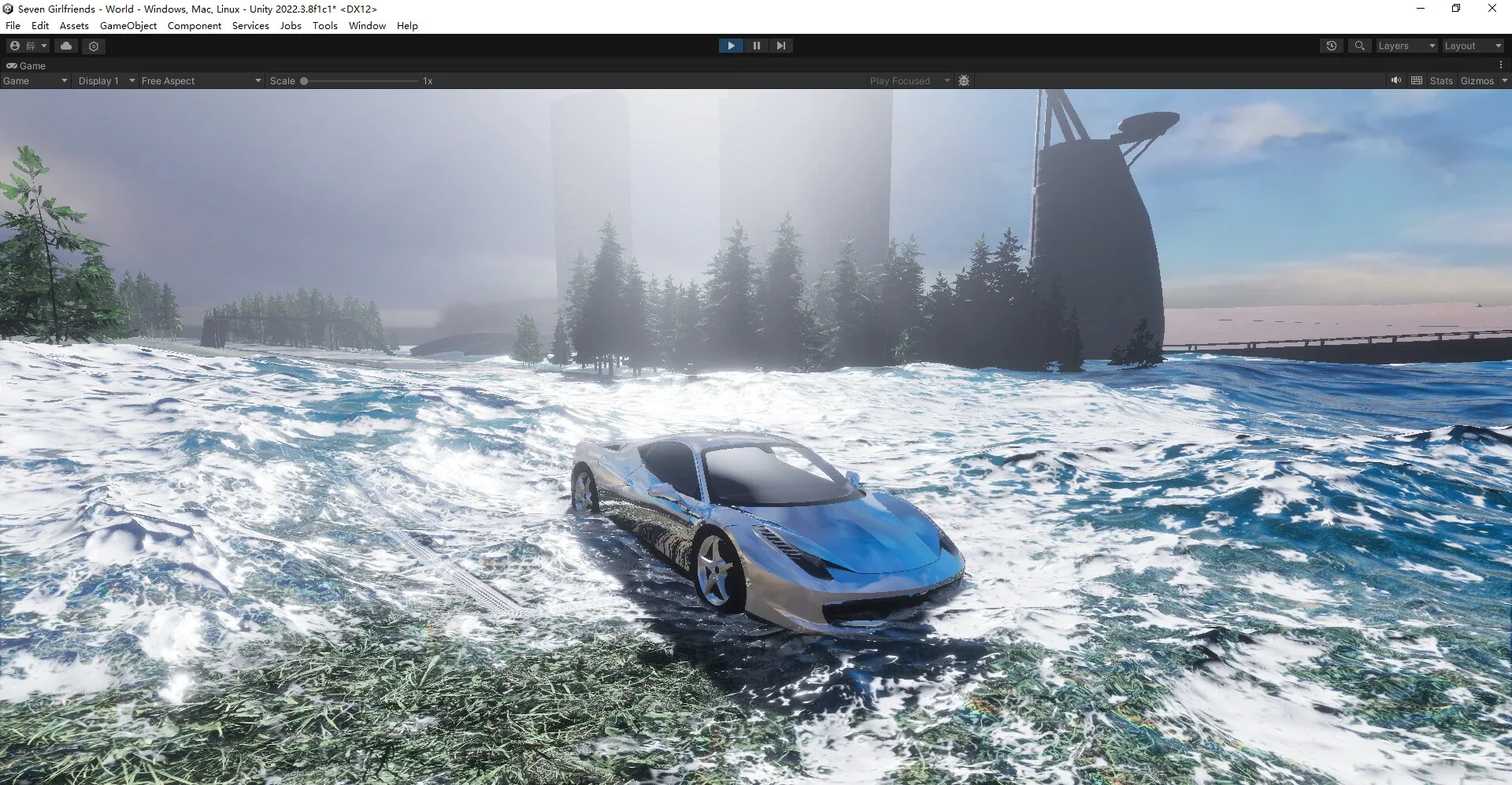Switch to the Game tab
1512x785 pixels.
pos(29,65)
